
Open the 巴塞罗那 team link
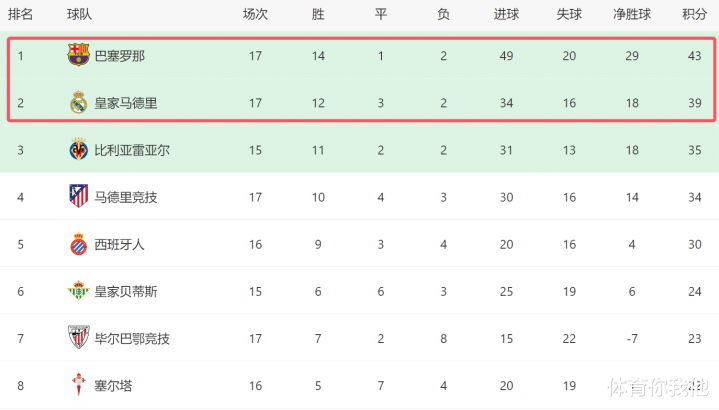point(119,56)
